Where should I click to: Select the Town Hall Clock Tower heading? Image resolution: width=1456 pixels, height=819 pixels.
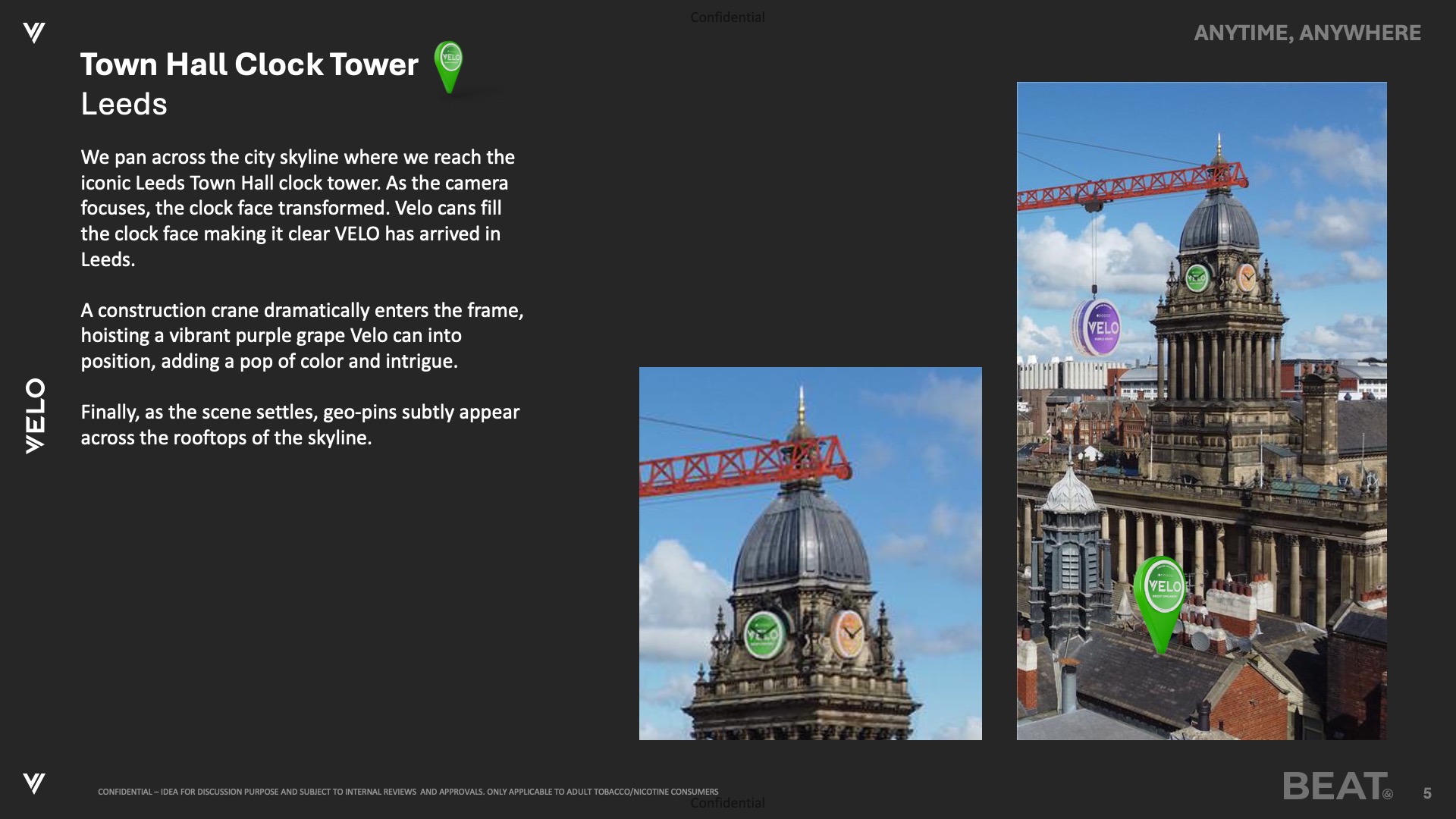[249, 64]
